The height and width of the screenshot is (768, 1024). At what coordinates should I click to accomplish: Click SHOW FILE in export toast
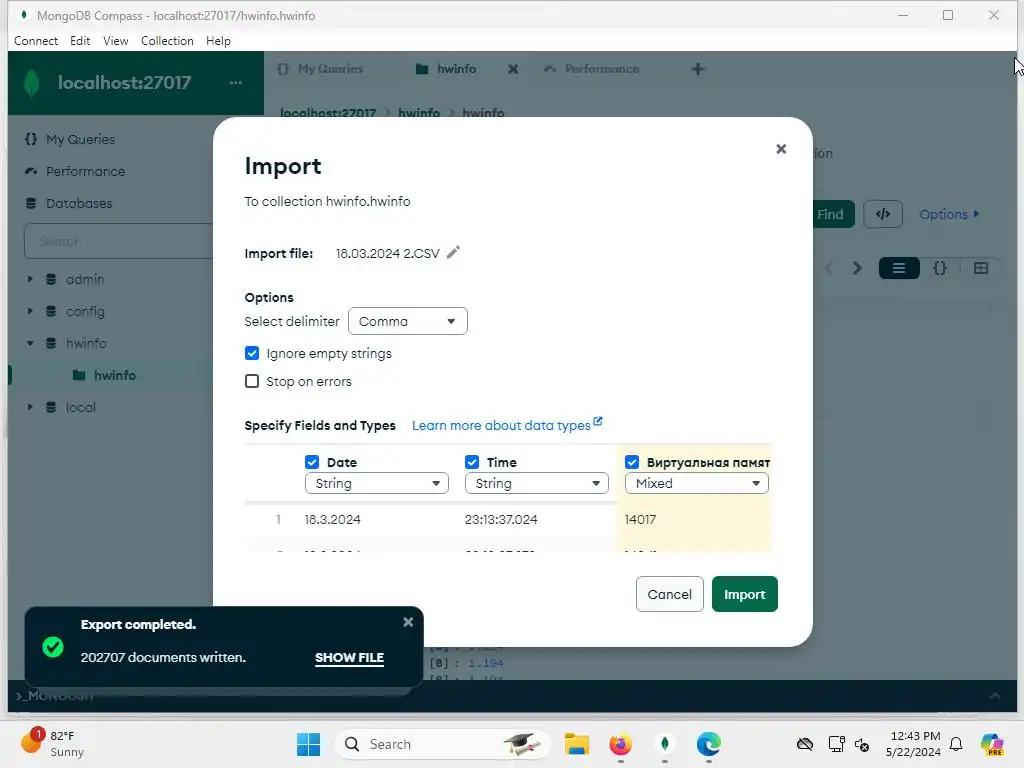tap(349, 658)
